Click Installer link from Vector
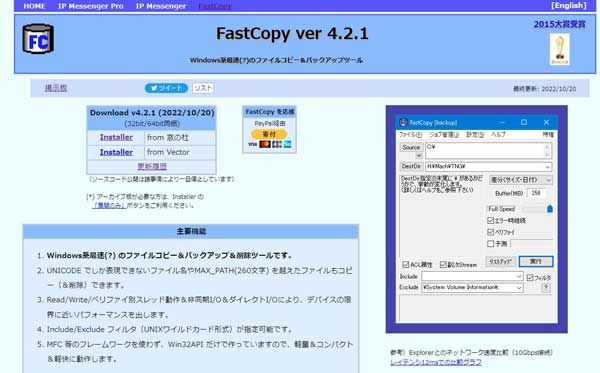The image size is (600, 373). pyautogui.click(x=116, y=152)
